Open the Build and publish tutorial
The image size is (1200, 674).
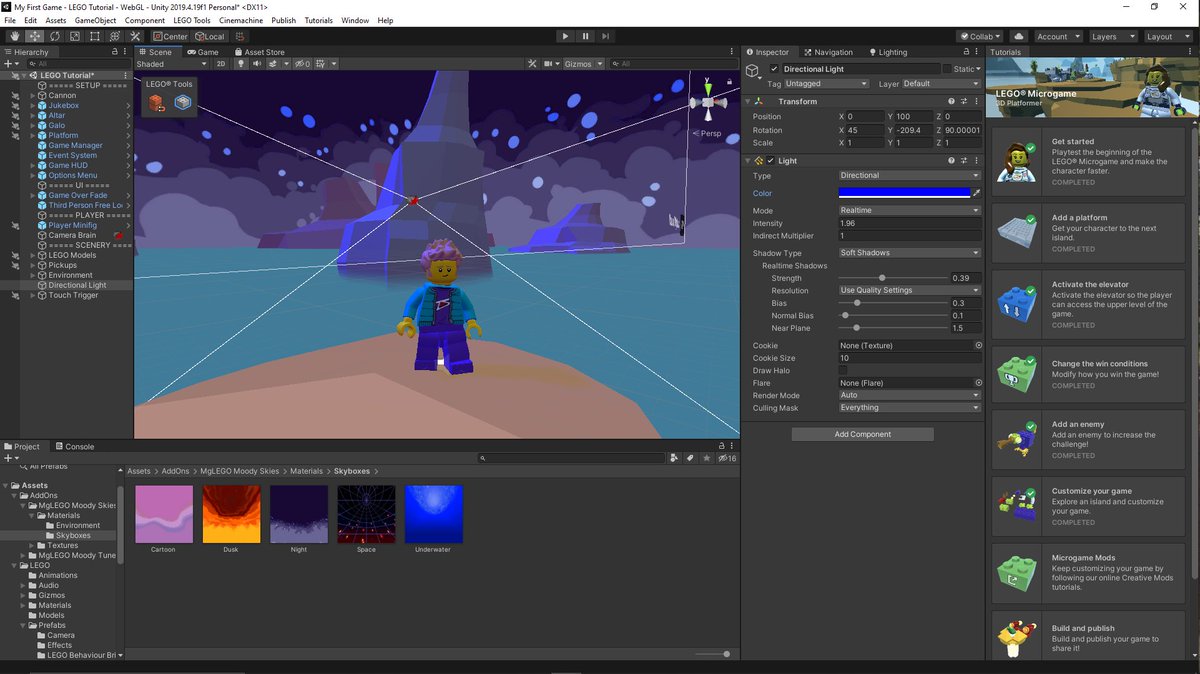1089,638
